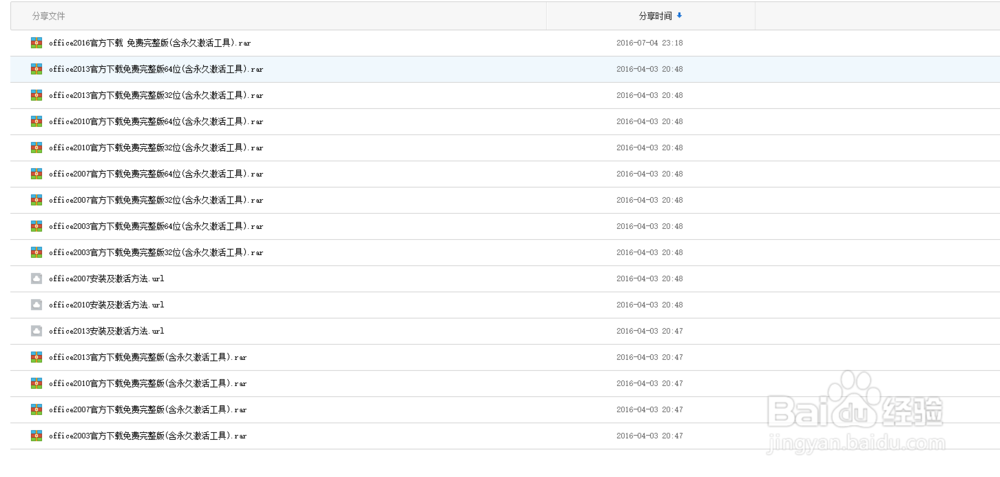Image resolution: width=1000 pixels, height=477 pixels.
Task: Click the shortcut icon for office2007安装及激活方法.url
Action: [x=36, y=279]
